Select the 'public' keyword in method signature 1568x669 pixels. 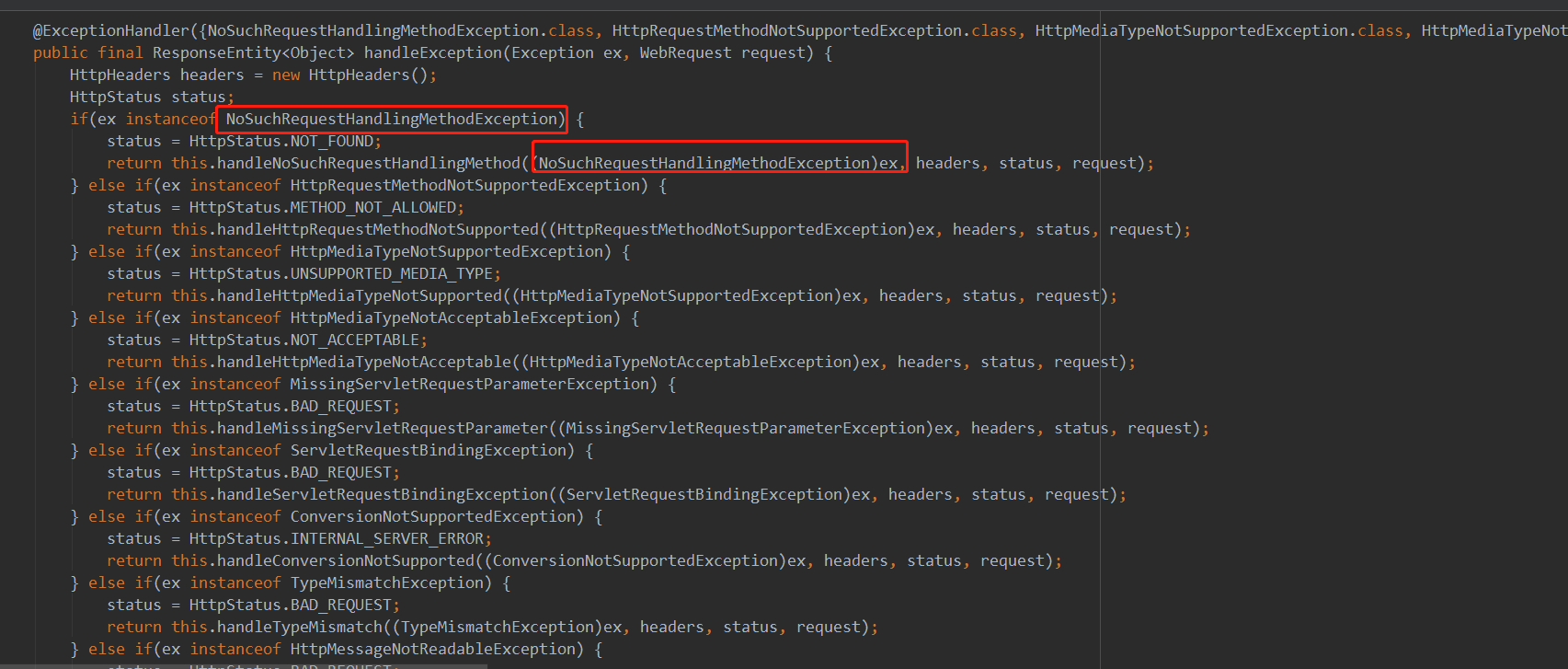tap(61, 52)
